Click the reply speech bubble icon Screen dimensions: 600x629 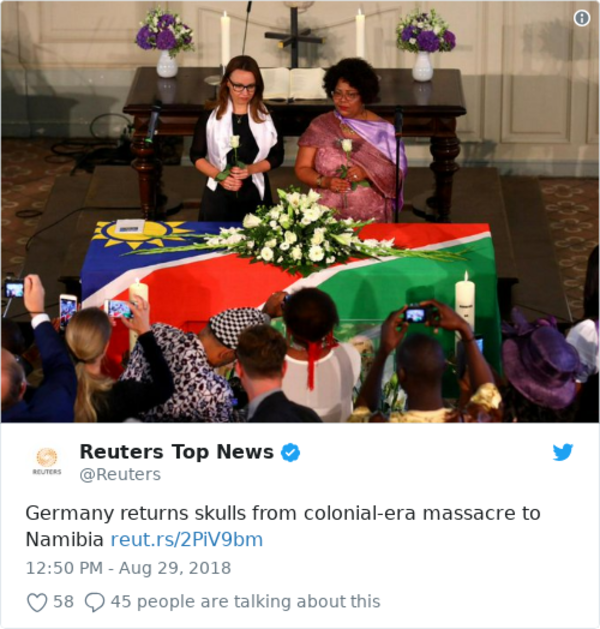point(95,602)
